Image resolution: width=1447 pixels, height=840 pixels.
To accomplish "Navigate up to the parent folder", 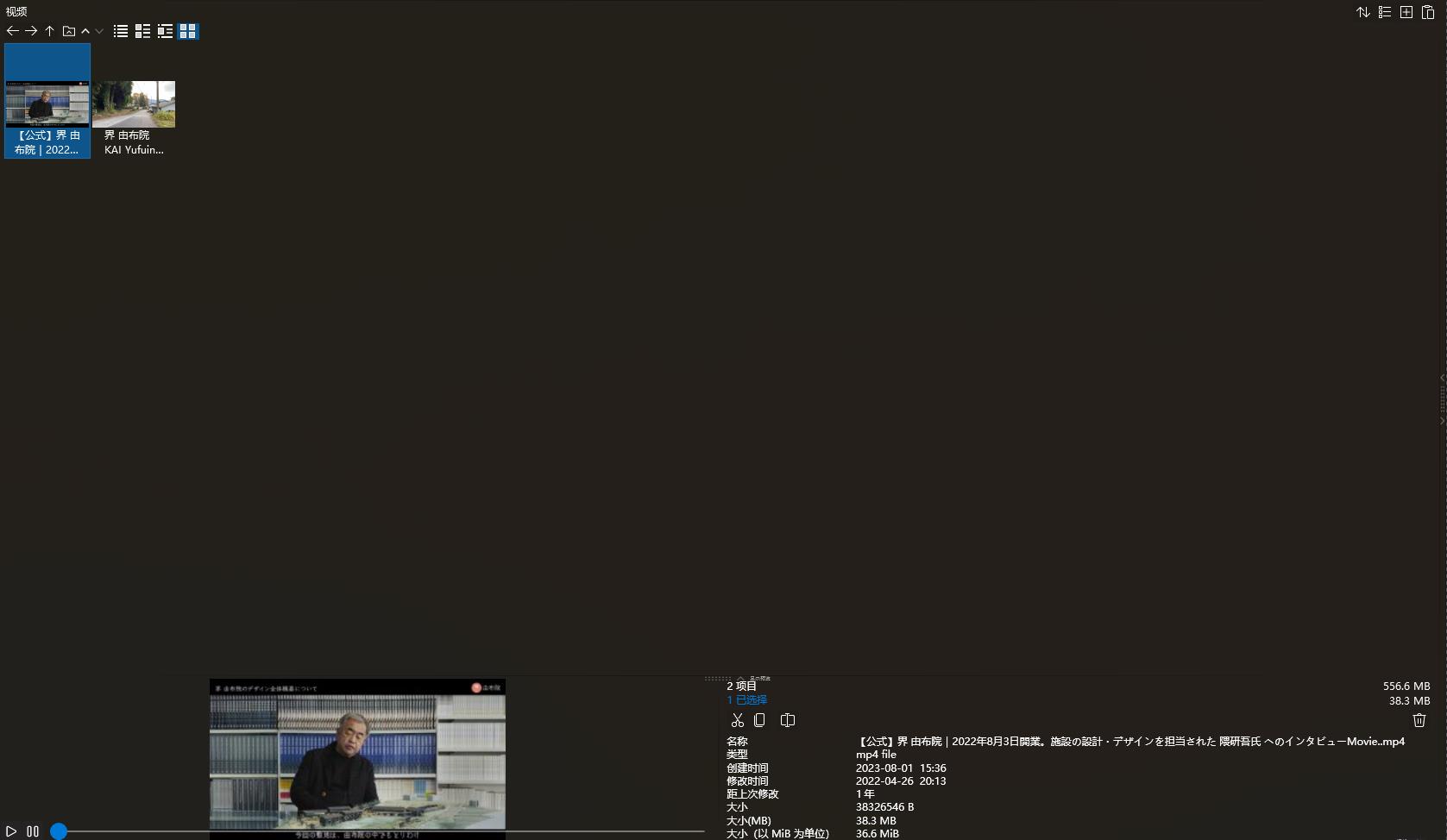I will (49, 31).
